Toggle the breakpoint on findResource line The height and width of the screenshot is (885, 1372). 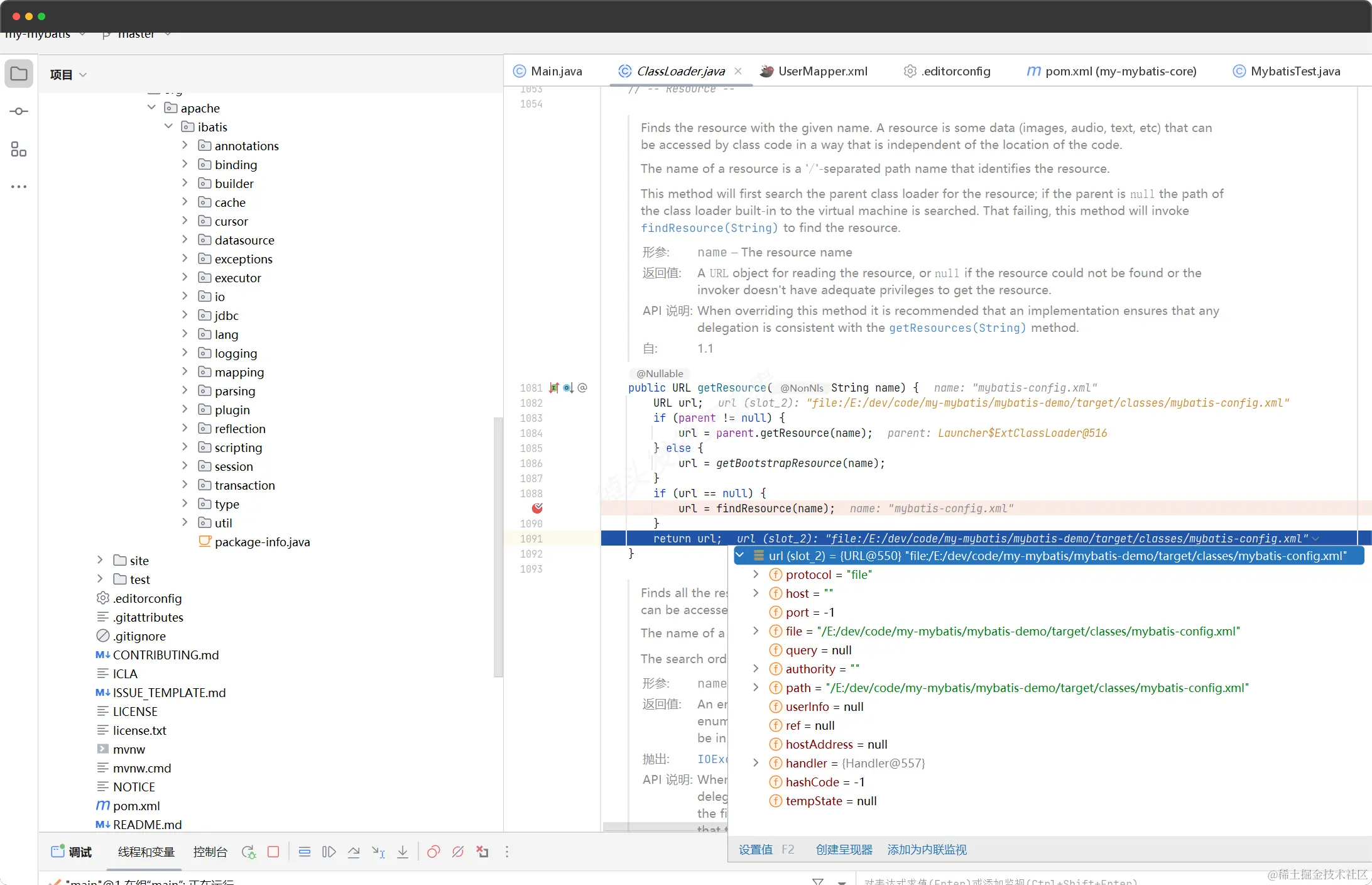coord(537,508)
